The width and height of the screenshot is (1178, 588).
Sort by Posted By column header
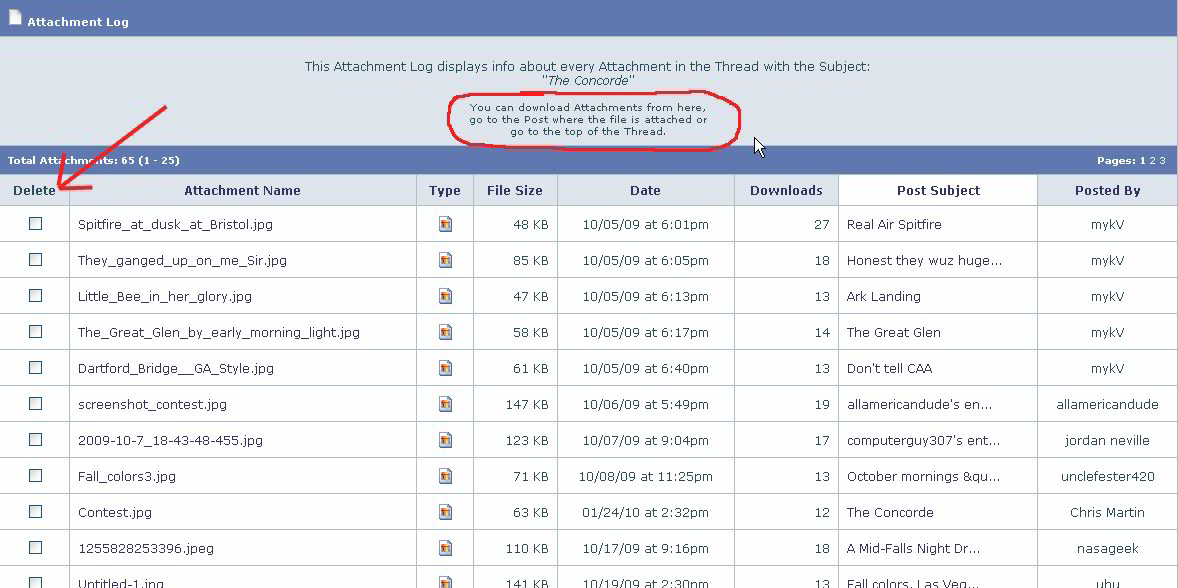(1107, 191)
